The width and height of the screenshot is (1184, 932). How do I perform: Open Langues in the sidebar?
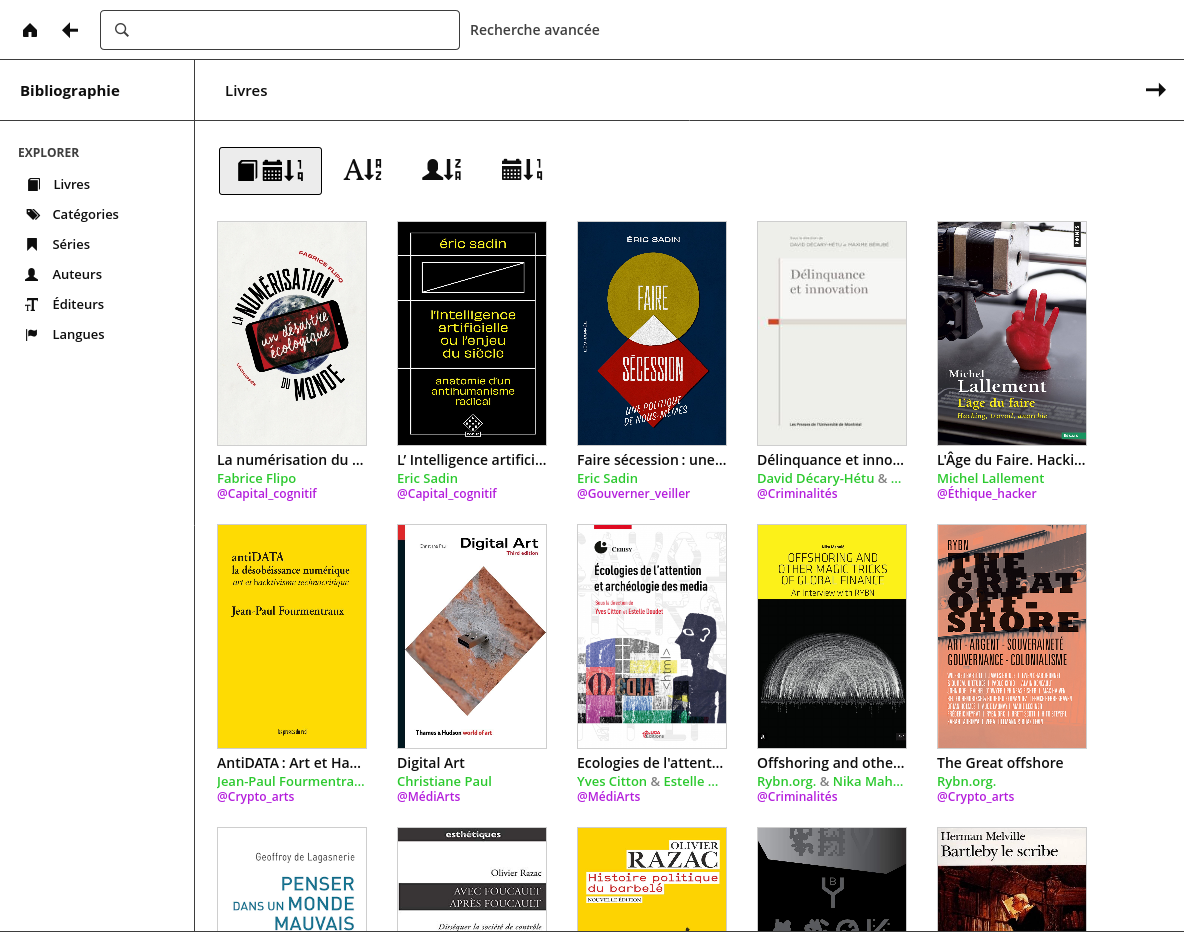click(79, 335)
